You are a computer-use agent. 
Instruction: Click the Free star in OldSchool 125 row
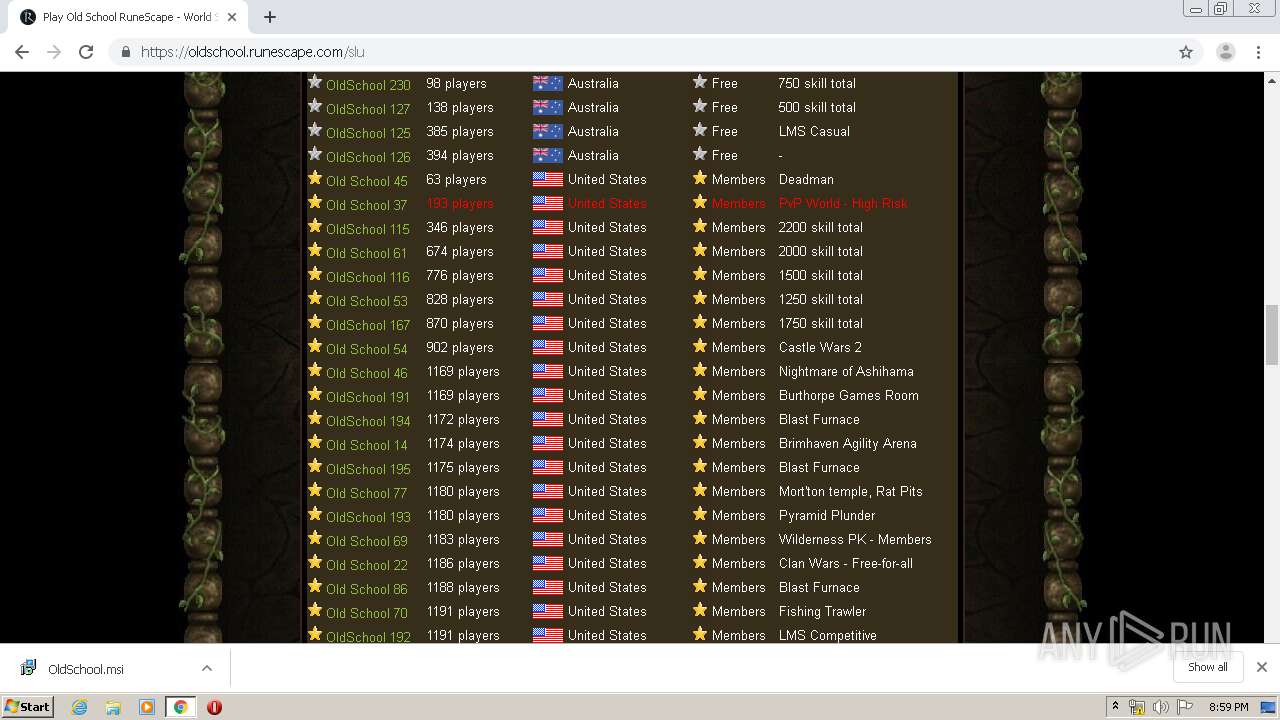(700, 130)
